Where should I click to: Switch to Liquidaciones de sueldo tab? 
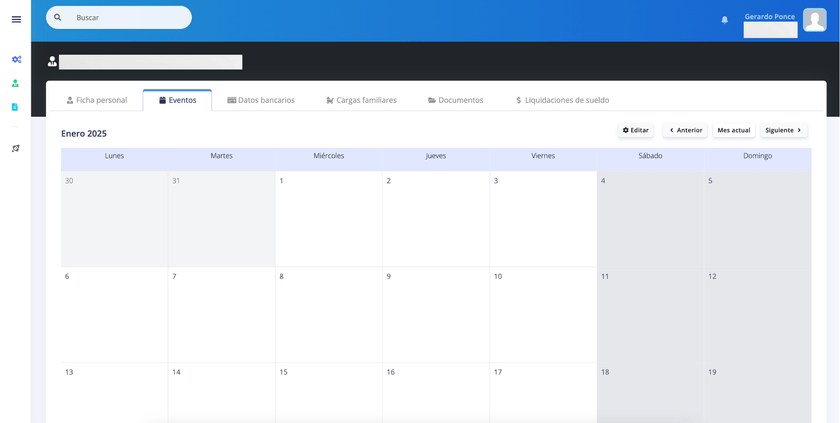point(561,100)
